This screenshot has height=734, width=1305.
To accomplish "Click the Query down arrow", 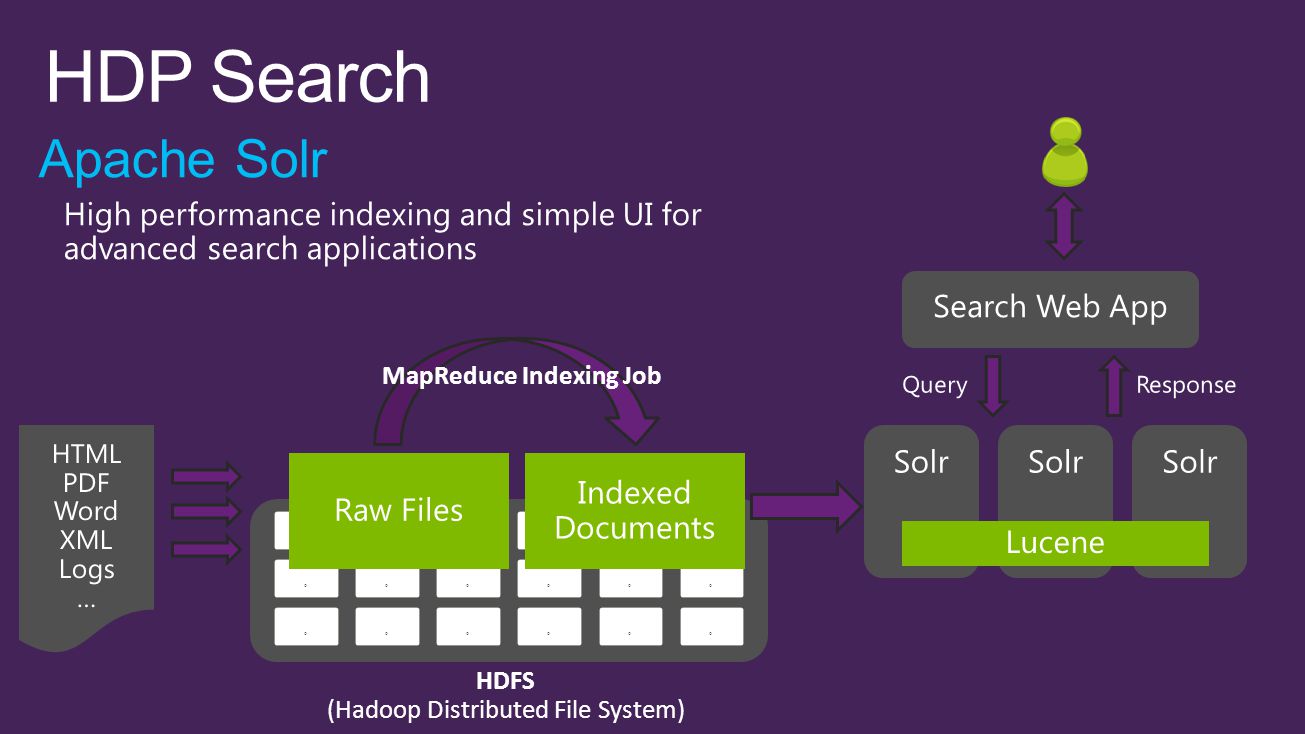I will tap(992, 385).
